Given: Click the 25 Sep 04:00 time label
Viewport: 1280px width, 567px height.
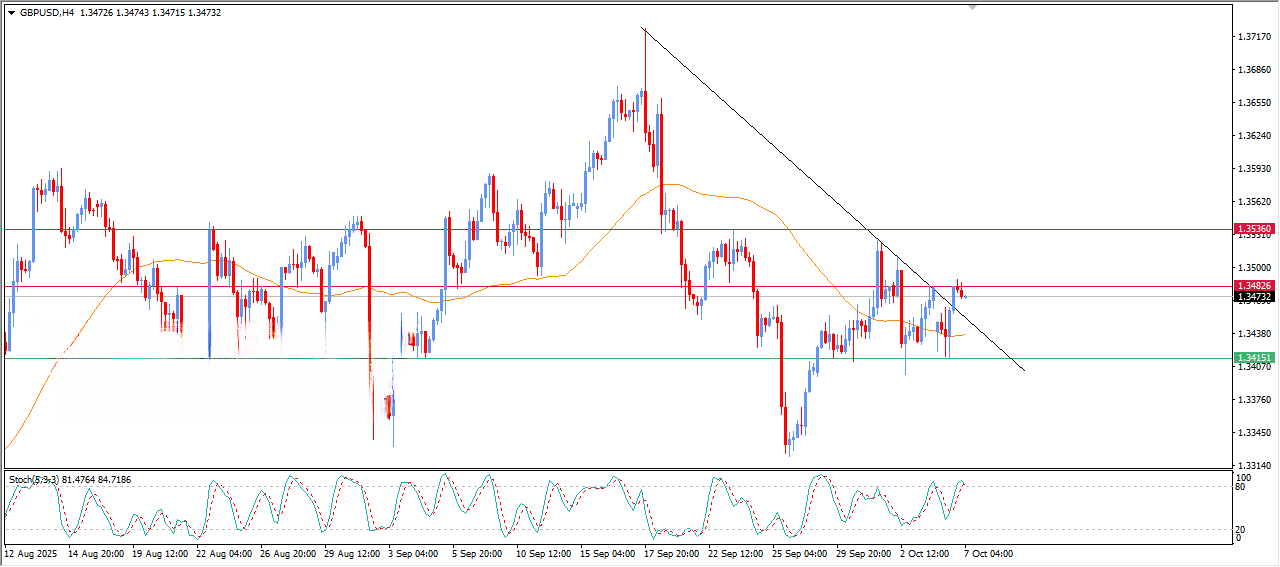Looking at the screenshot, I should [799, 553].
